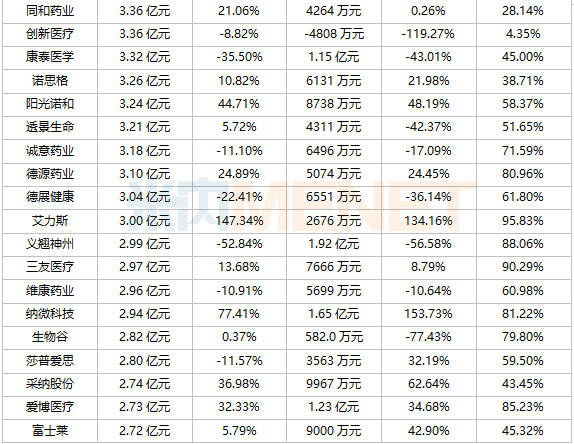The width and height of the screenshot is (574, 444).
Task: Select the 创新医疗 row name cell
Action: click(x=50, y=34)
